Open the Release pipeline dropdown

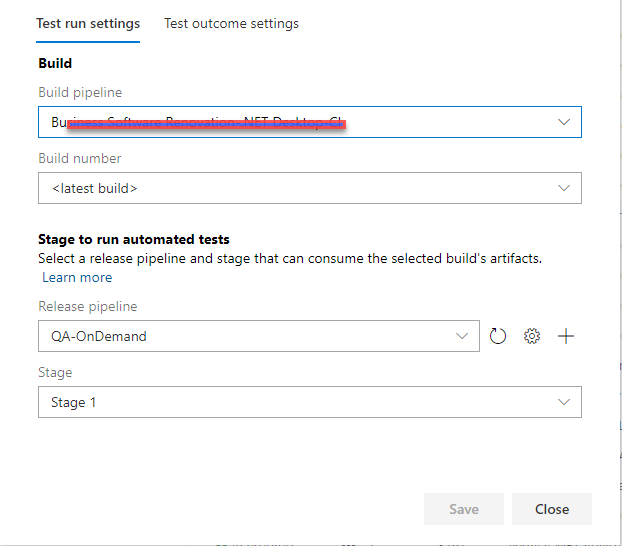259,336
